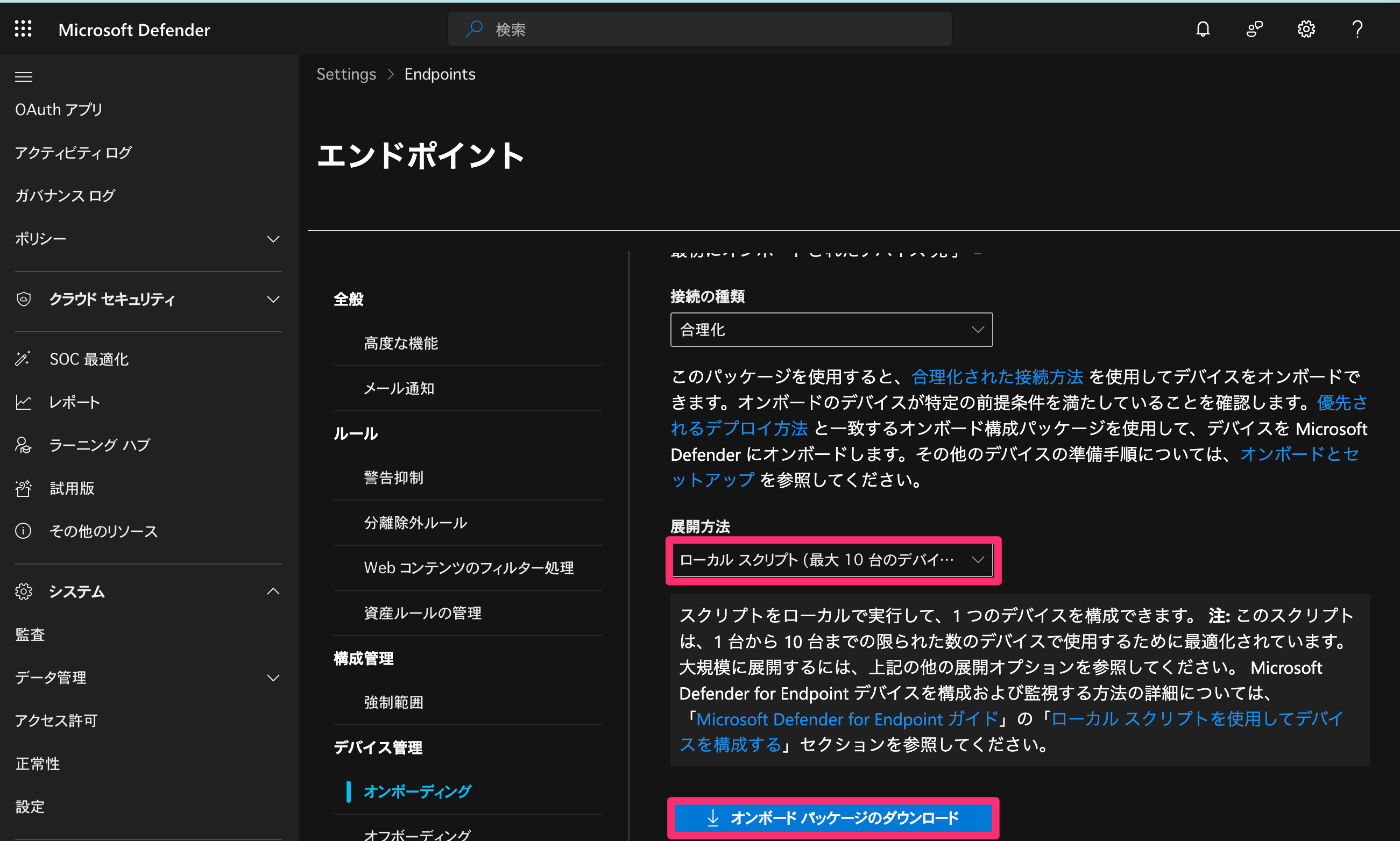
Task: Select Web コンテンツのフィルター処理 item
Action: pos(469,568)
